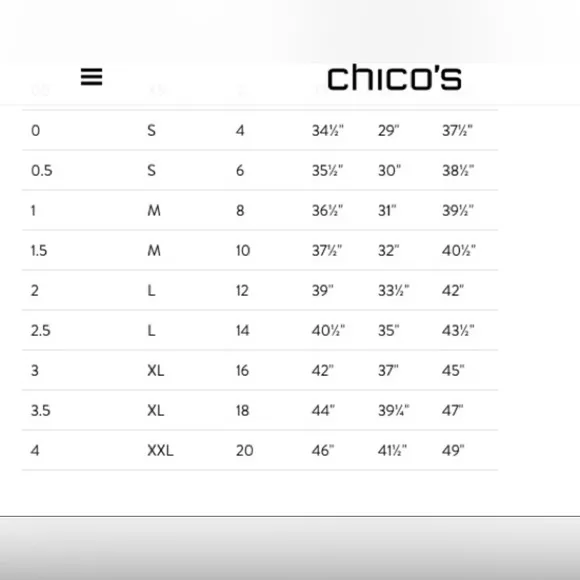Click the 34½" bust measurement
This screenshot has width=580, height=580.
(328, 131)
